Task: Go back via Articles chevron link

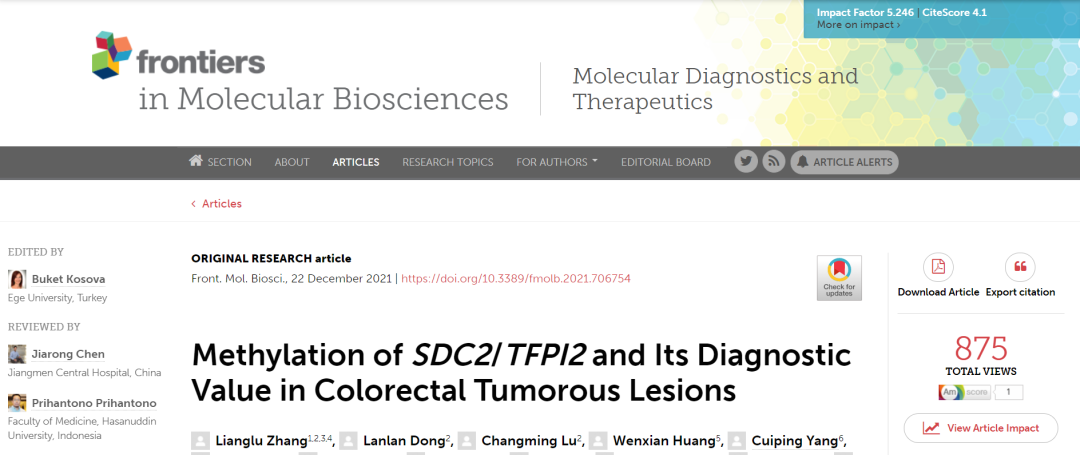Action: tap(216, 204)
